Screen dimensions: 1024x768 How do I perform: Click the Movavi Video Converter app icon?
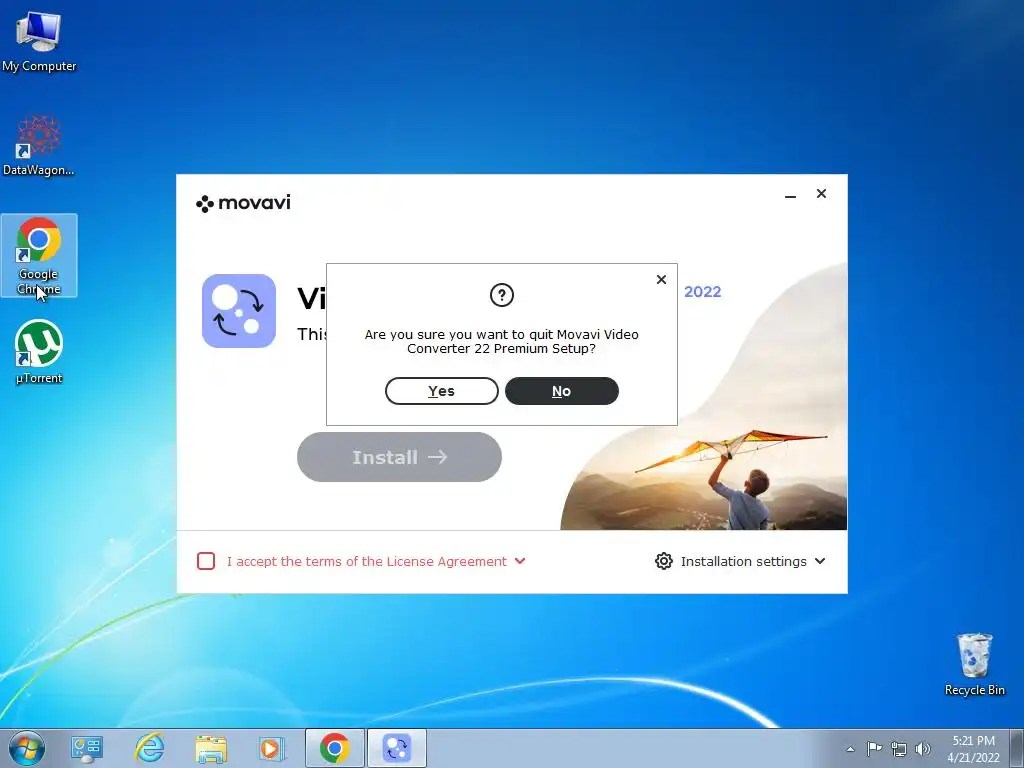(239, 311)
